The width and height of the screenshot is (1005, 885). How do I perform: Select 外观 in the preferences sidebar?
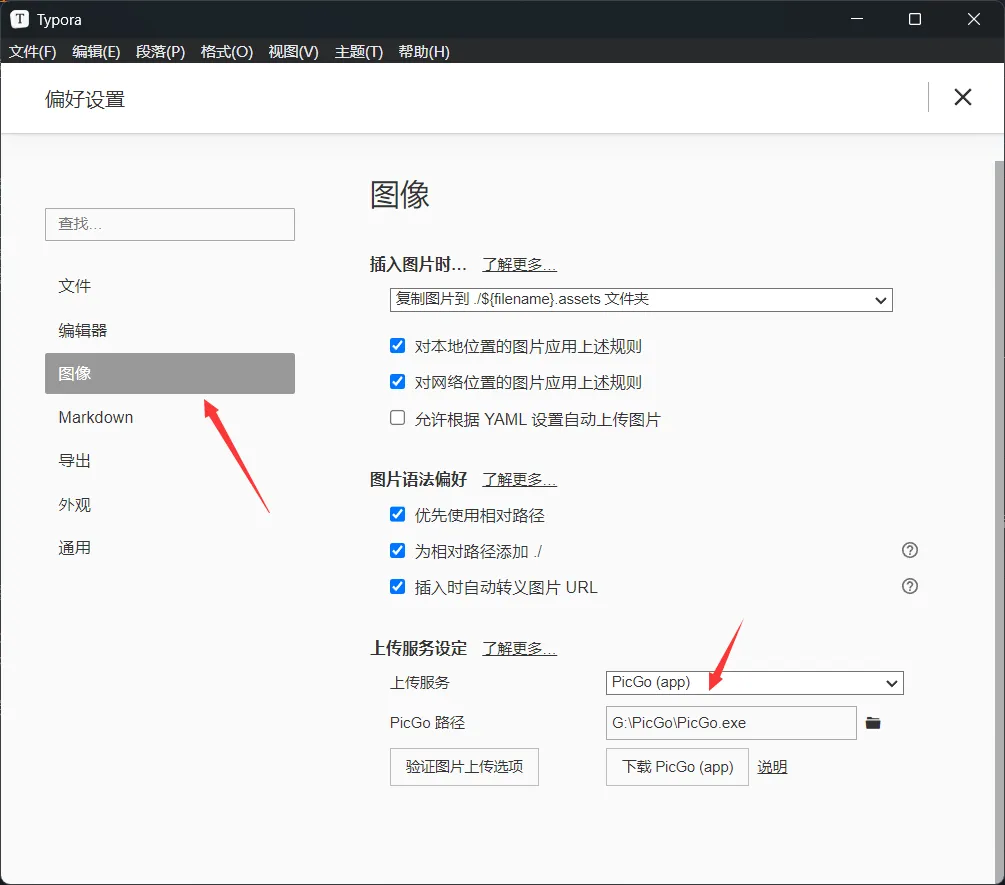tap(170, 504)
